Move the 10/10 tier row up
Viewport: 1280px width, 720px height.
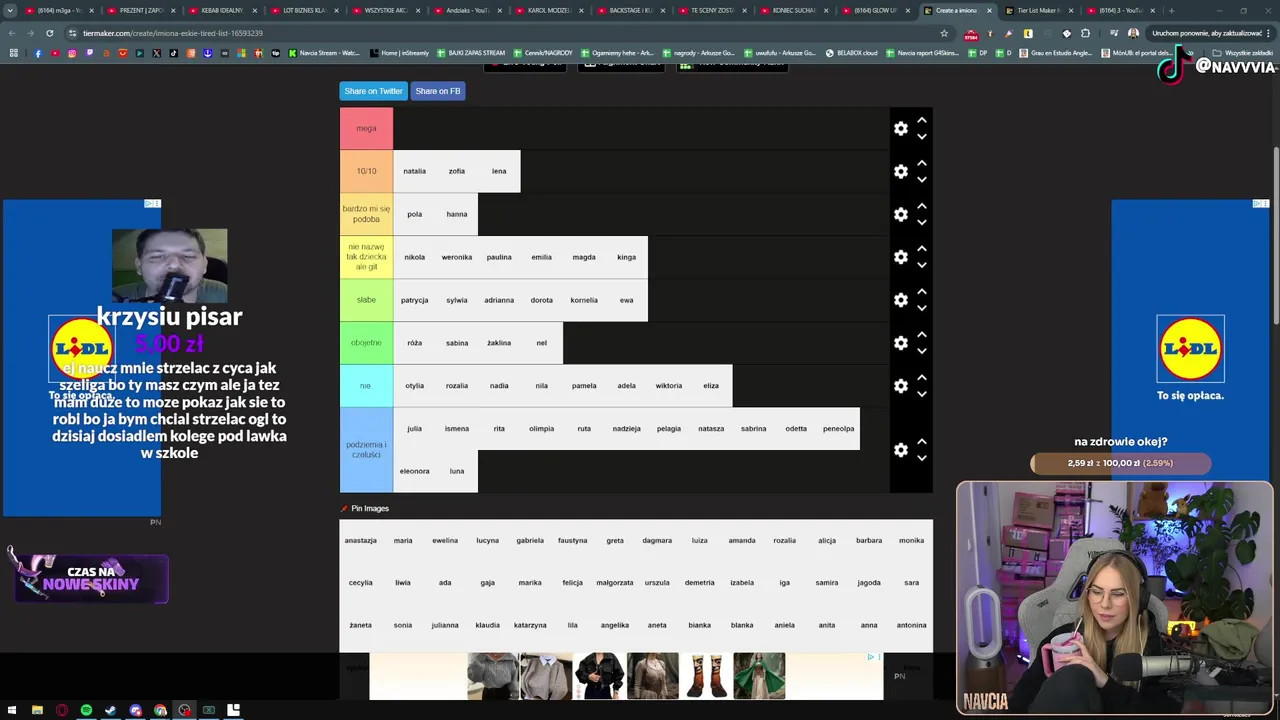922,163
